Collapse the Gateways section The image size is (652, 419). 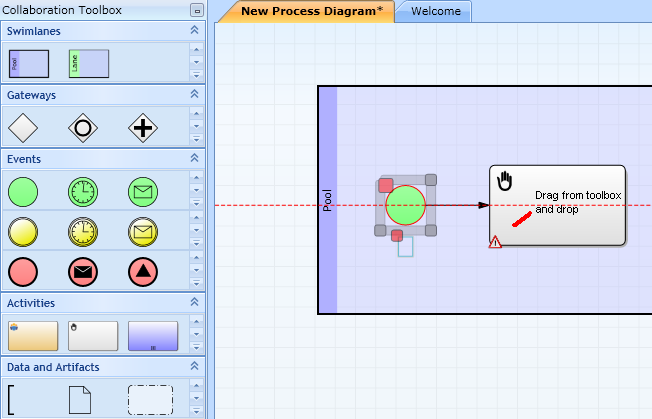194,94
